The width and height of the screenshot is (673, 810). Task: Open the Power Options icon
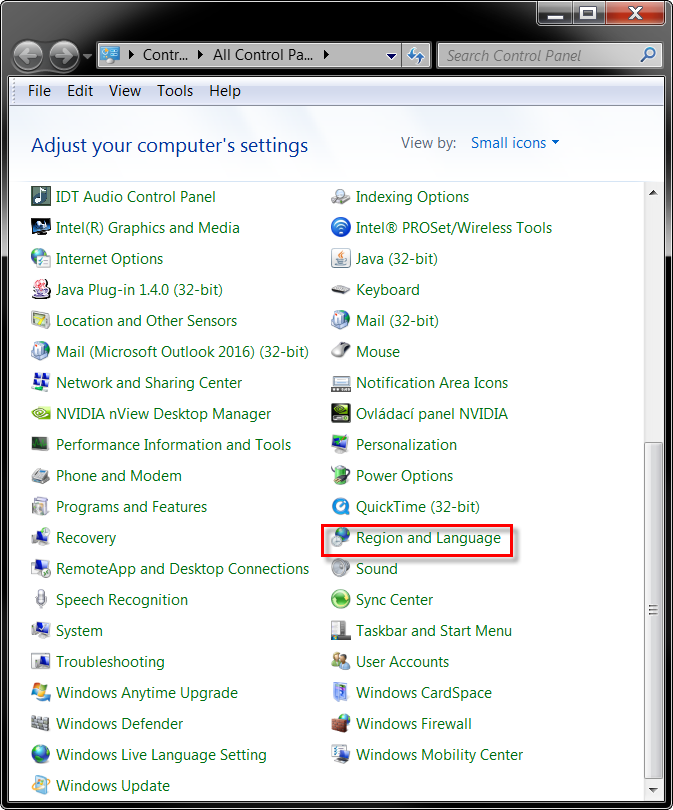pos(340,476)
